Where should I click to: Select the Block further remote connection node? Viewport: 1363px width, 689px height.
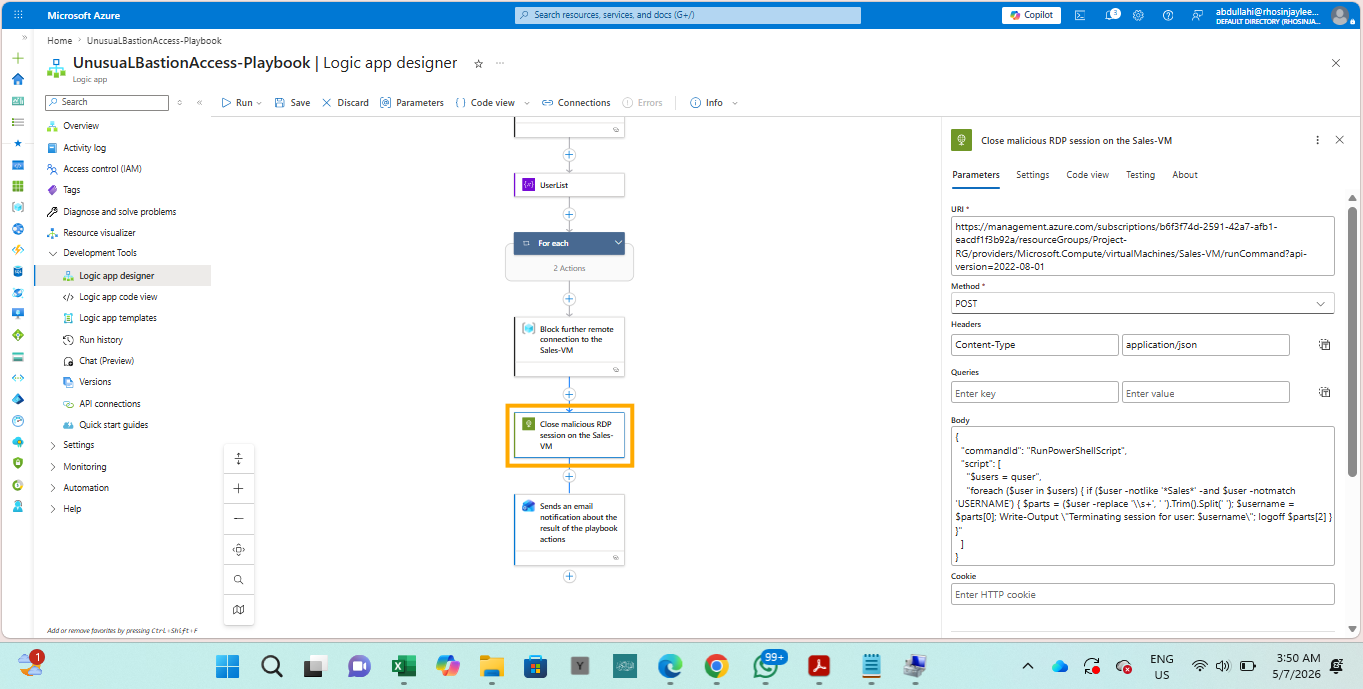pyautogui.click(x=569, y=347)
